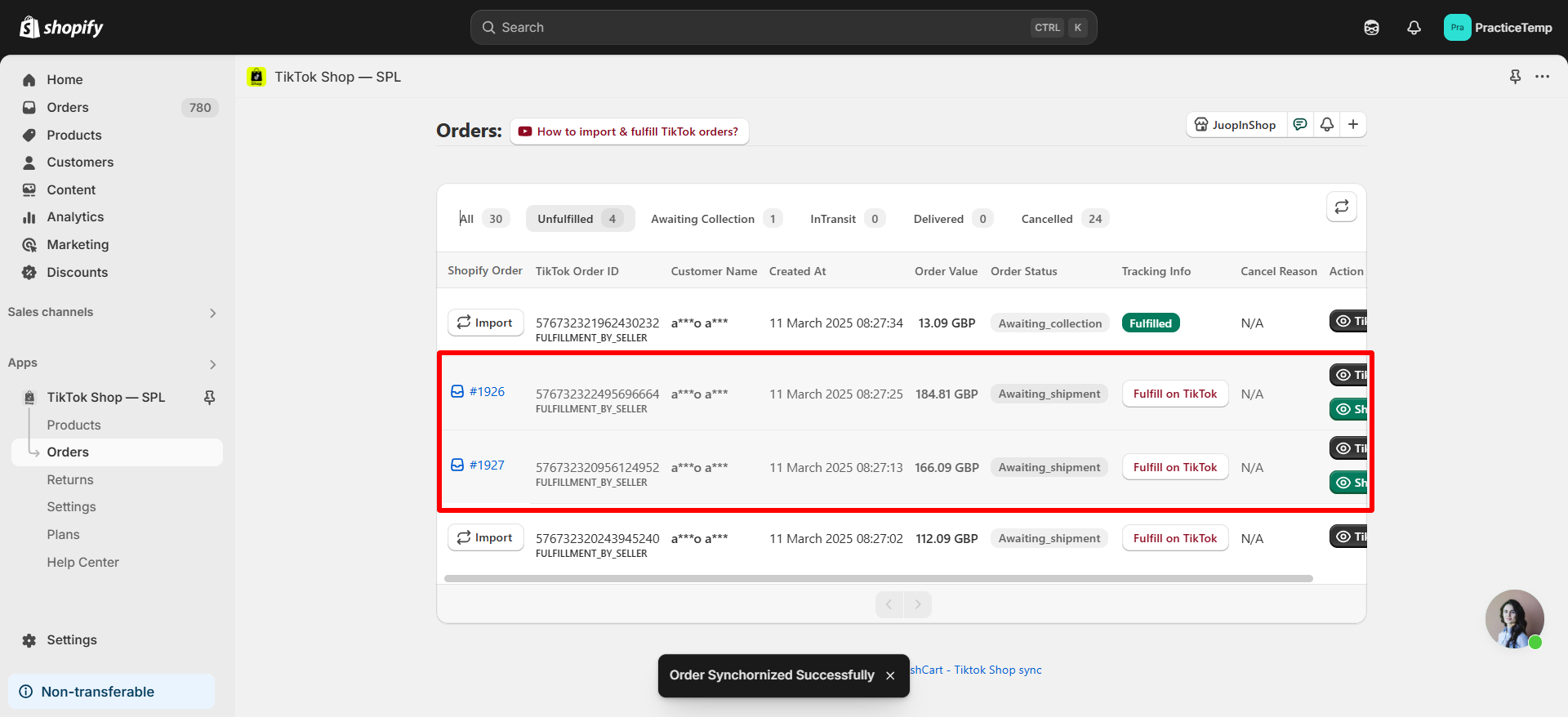Go to the previous page of orders
The width and height of the screenshot is (1568, 717).
pos(889,604)
